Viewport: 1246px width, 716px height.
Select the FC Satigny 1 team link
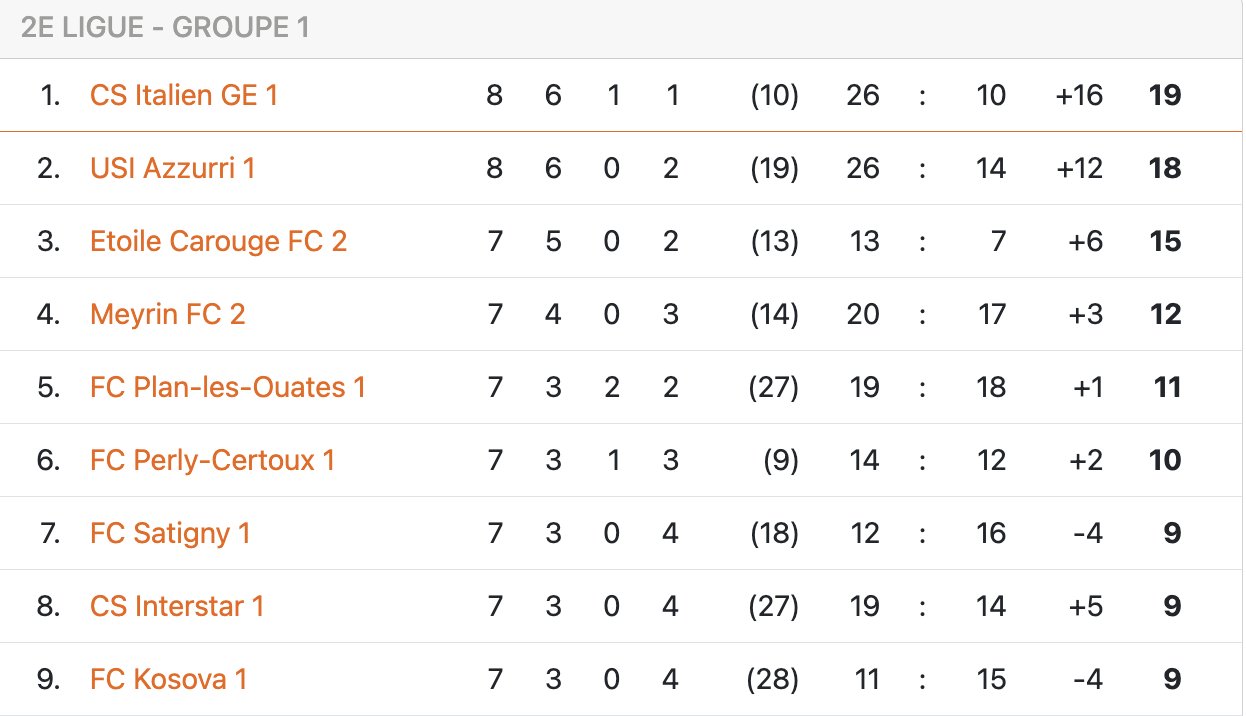[170, 533]
